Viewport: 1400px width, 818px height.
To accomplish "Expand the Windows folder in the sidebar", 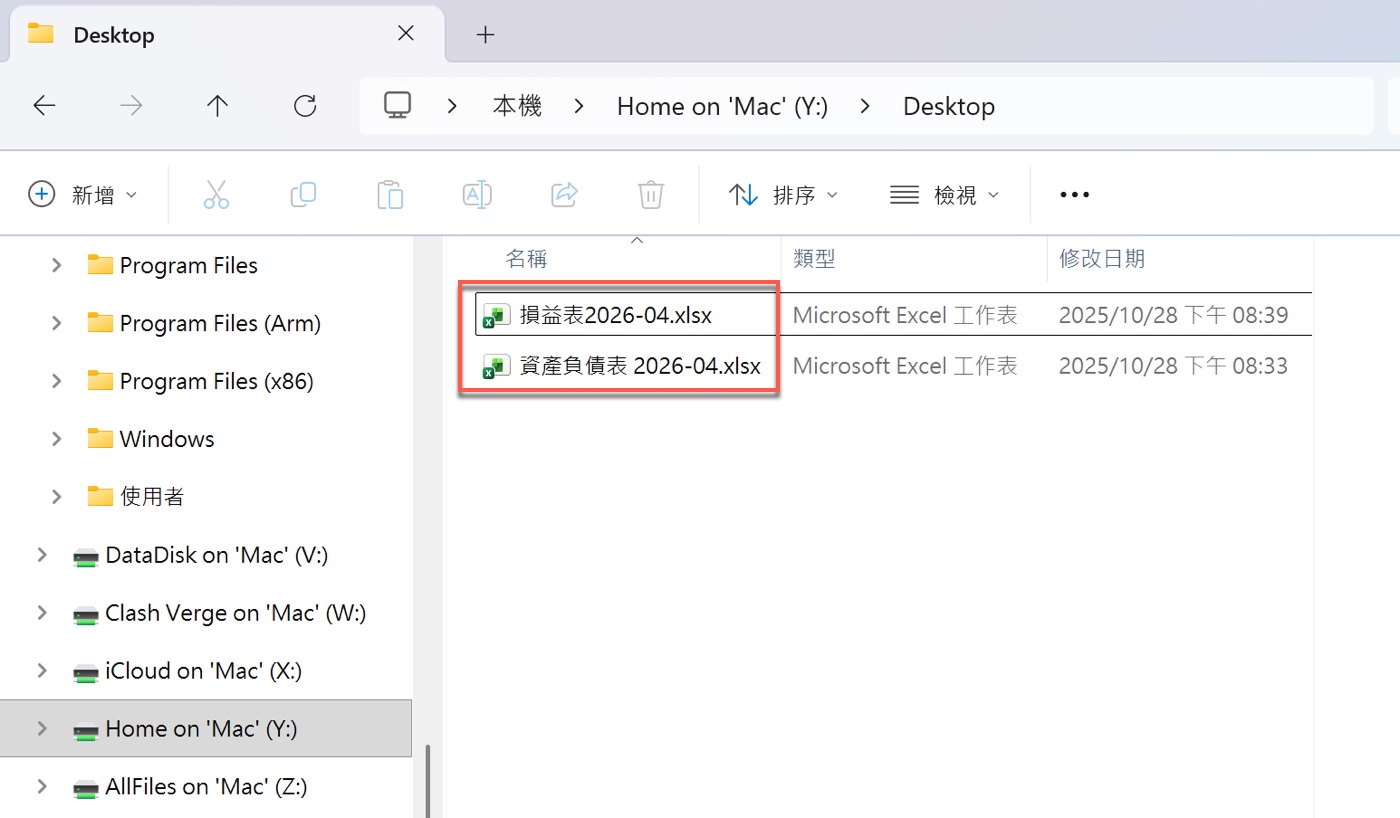I will pos(58,438).
